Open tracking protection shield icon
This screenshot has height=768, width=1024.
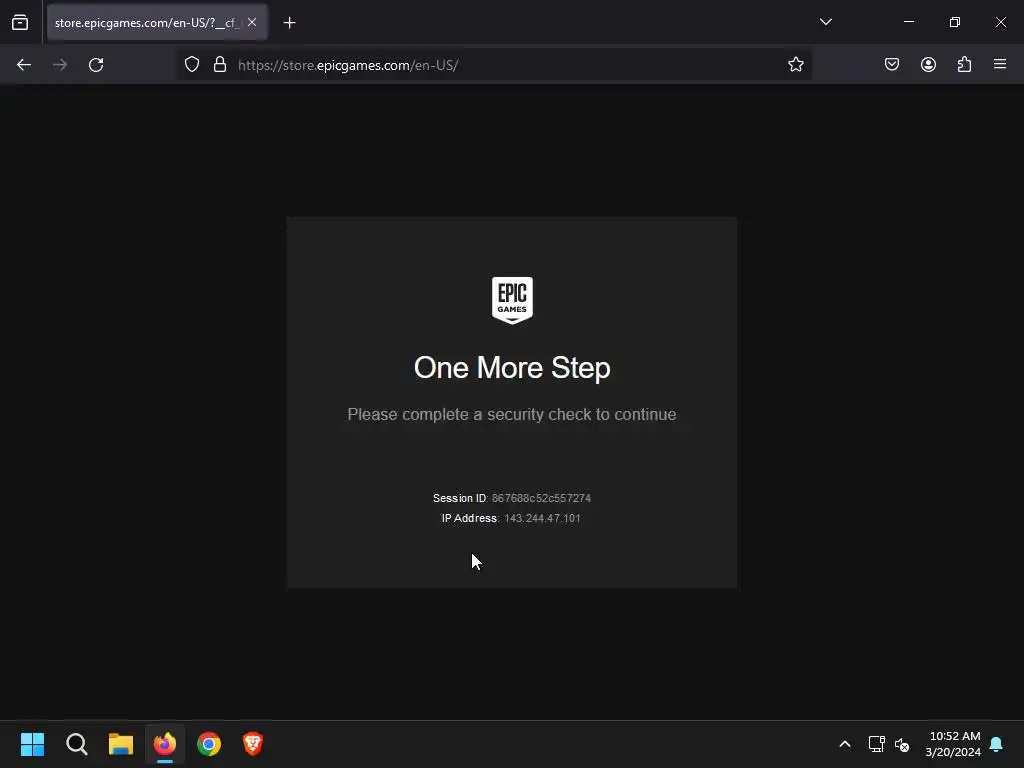coord(192,65)
